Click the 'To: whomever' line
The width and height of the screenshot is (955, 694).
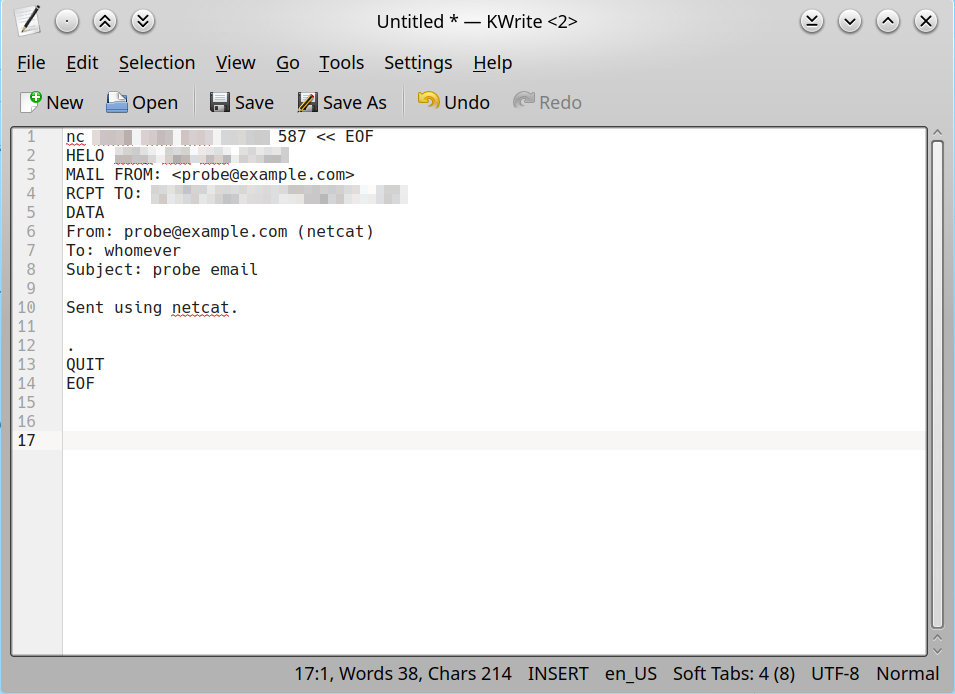[124, 251]
